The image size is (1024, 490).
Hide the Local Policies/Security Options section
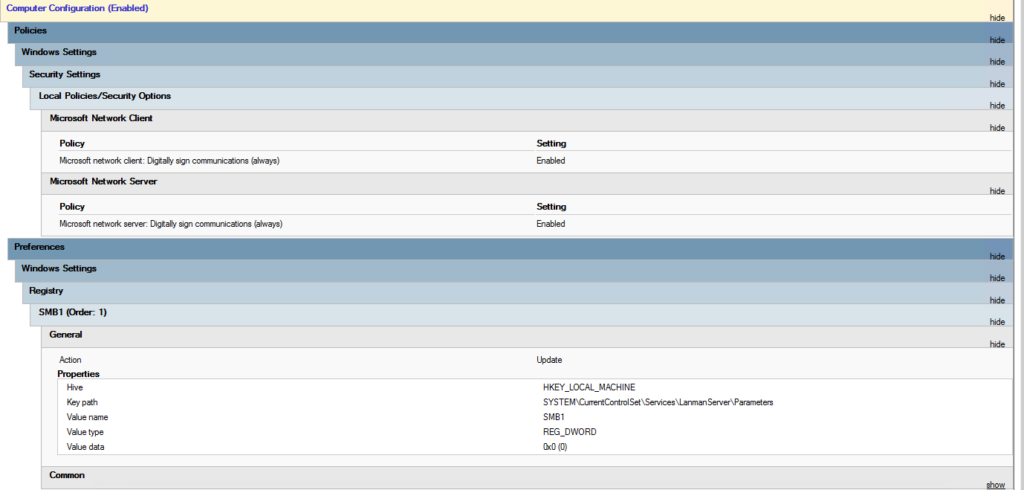point(996,106)
